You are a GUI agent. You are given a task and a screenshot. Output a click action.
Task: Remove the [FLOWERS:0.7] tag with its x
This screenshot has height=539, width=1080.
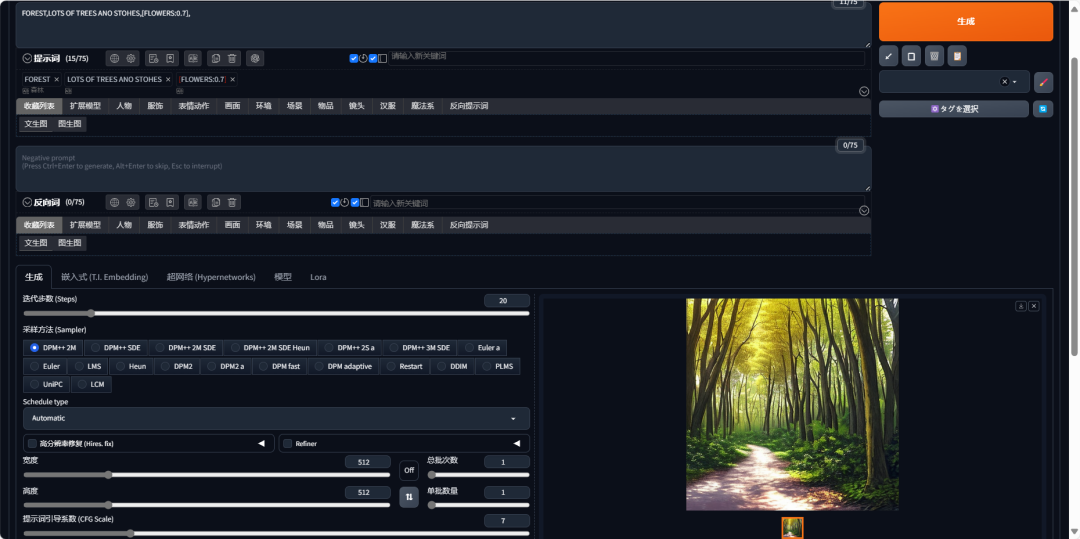[232, 80]
